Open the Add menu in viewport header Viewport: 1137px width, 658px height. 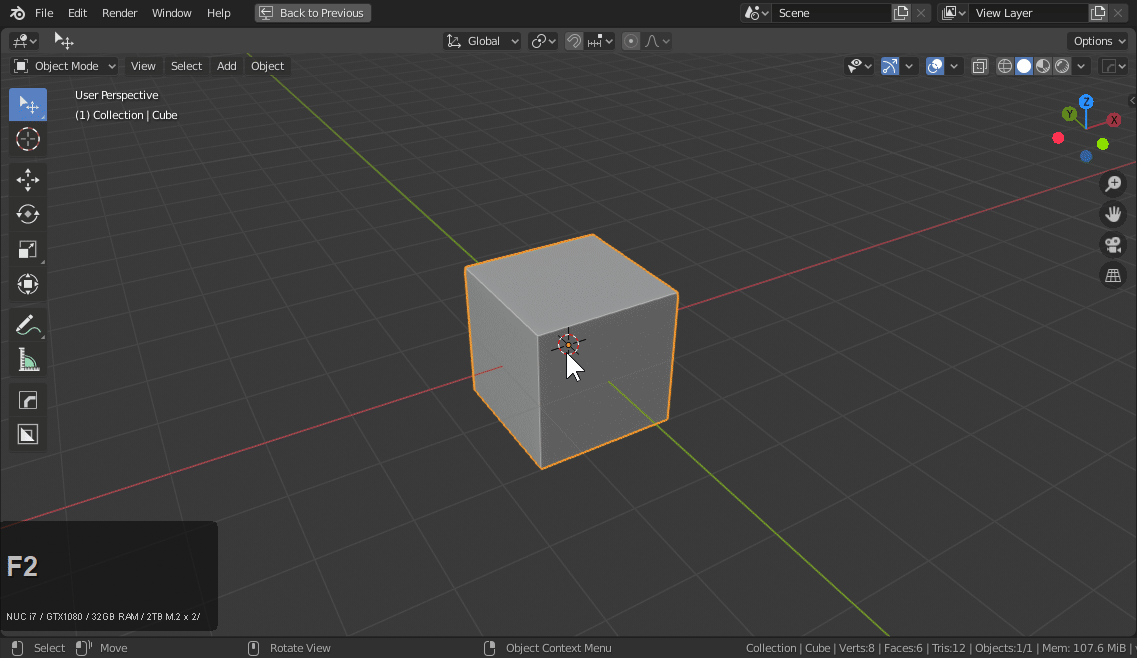(x=227, y=66)
